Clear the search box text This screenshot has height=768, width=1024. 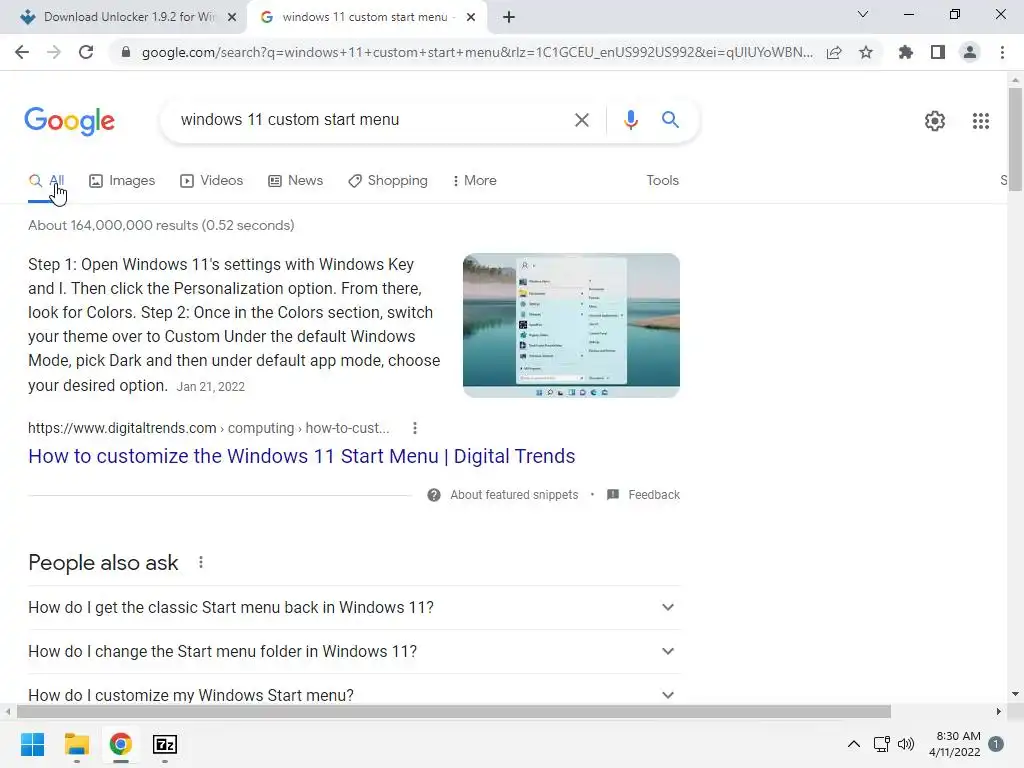pyautogui.click(x=581, y=120)
